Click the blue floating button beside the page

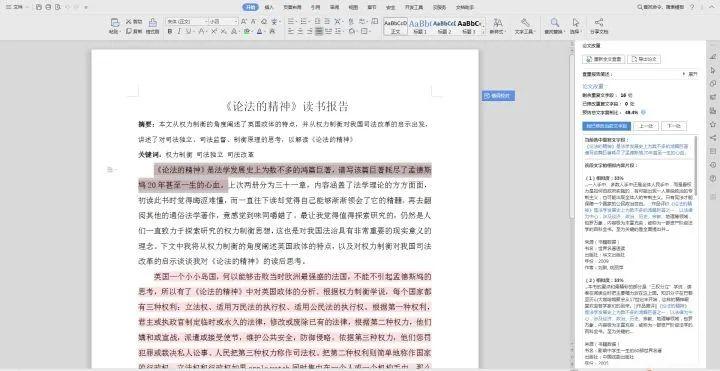click(x=498, y=96)
